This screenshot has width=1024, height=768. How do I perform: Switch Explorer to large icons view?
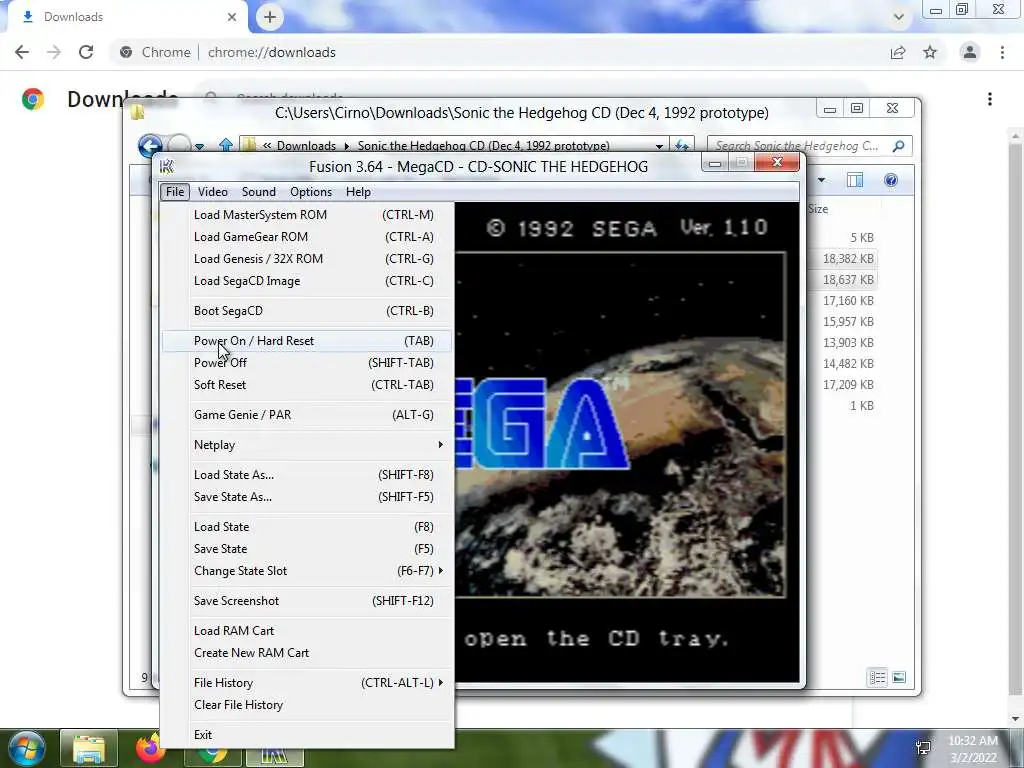coord(899,678)
